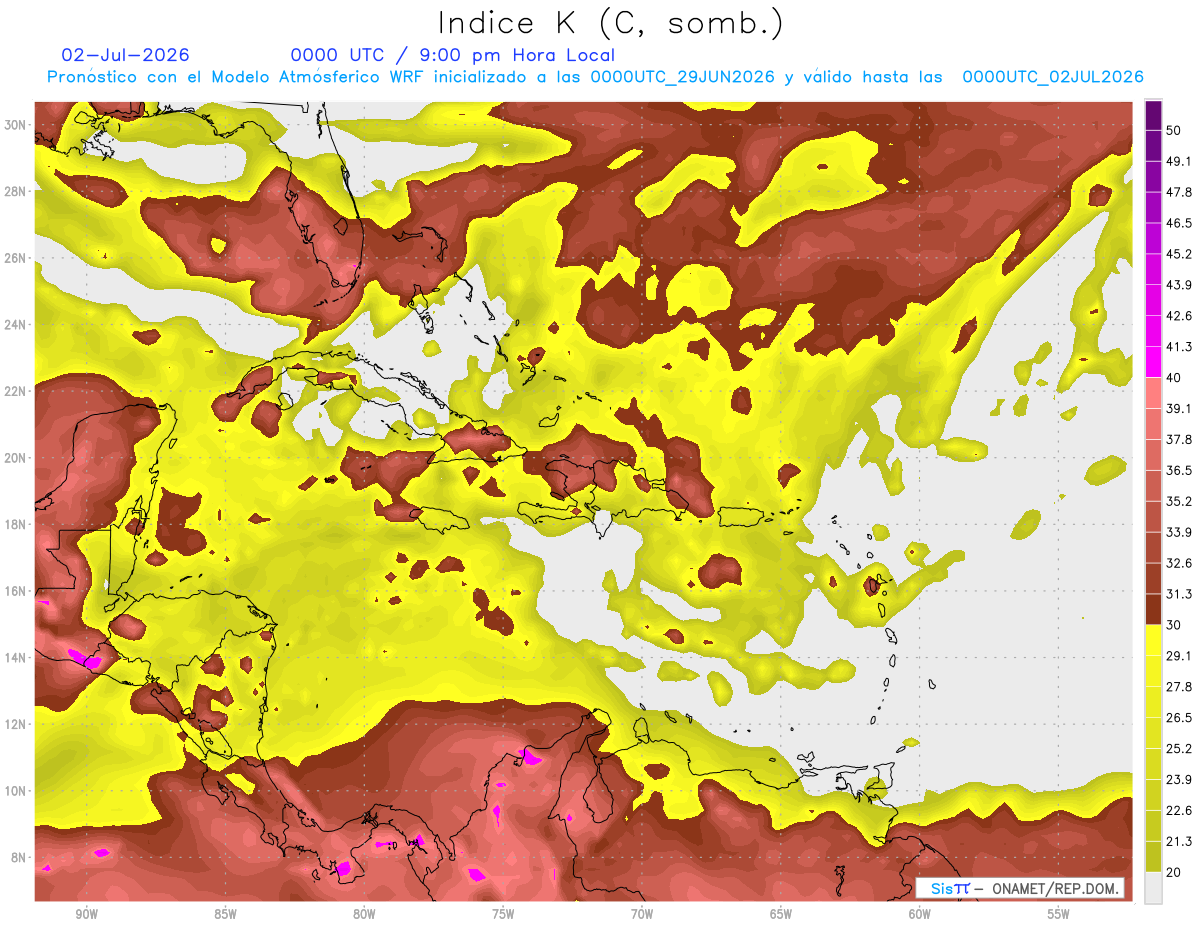Click the legend value 46.5

point(1179,223)
